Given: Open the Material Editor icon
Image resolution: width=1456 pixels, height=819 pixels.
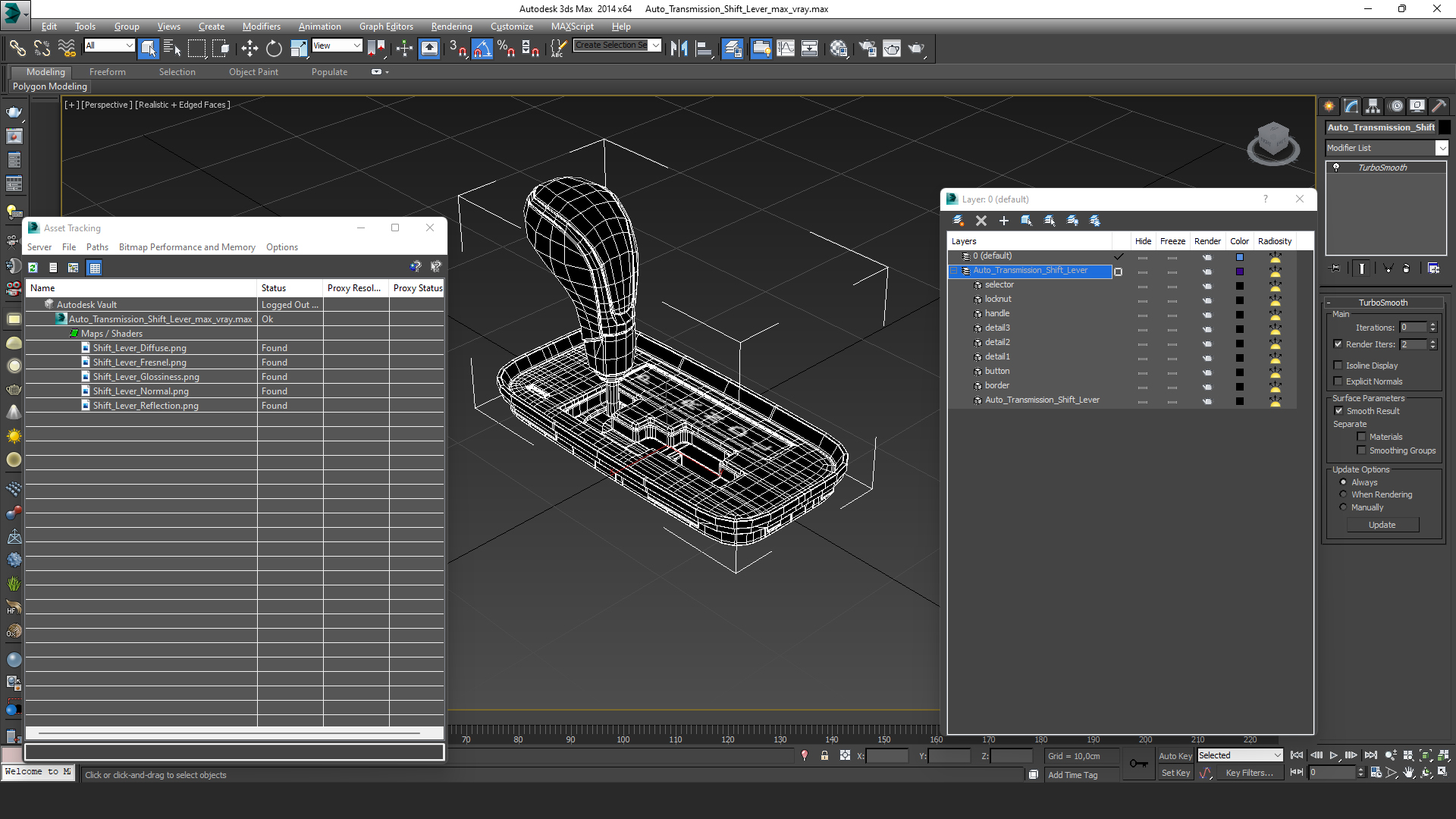Looking at the screenshot, I should coord(839,49).
